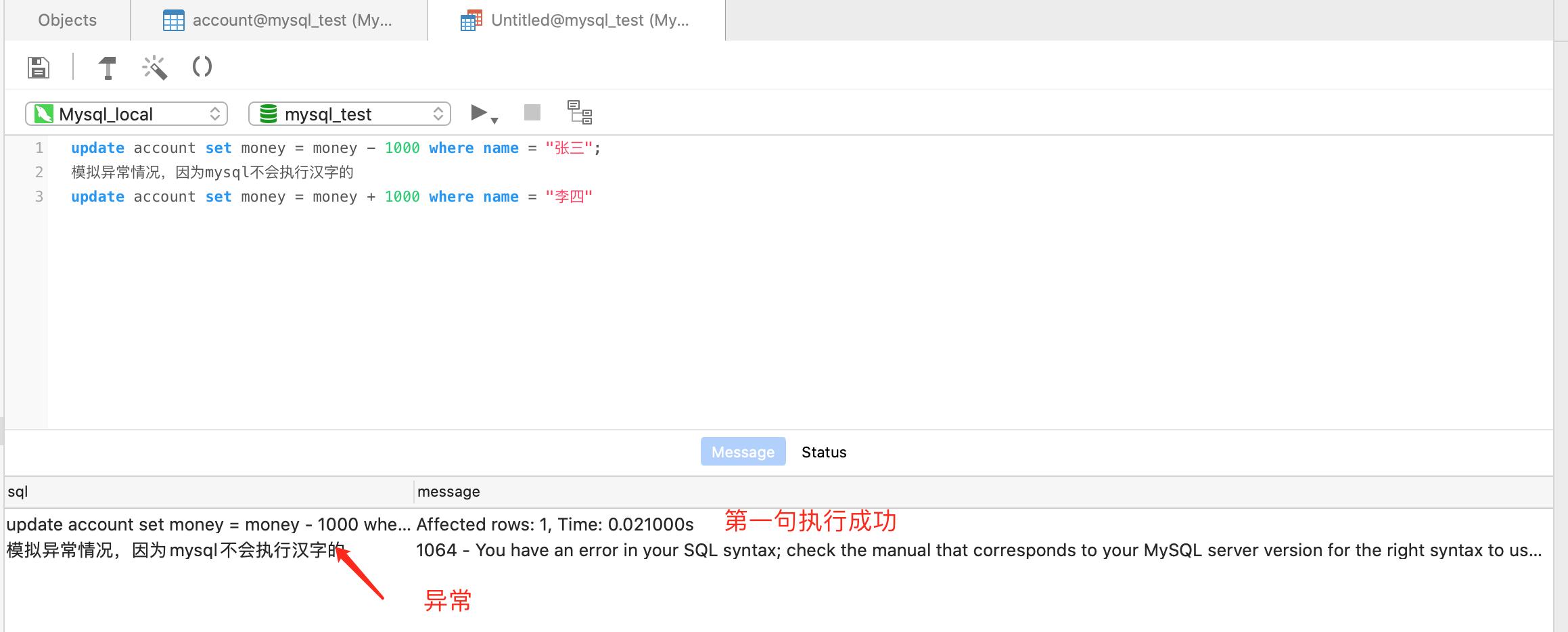Viewport: 1568px width, 632px height.
Task: Place cursor in first update statement line
Action: coord(336,148)
